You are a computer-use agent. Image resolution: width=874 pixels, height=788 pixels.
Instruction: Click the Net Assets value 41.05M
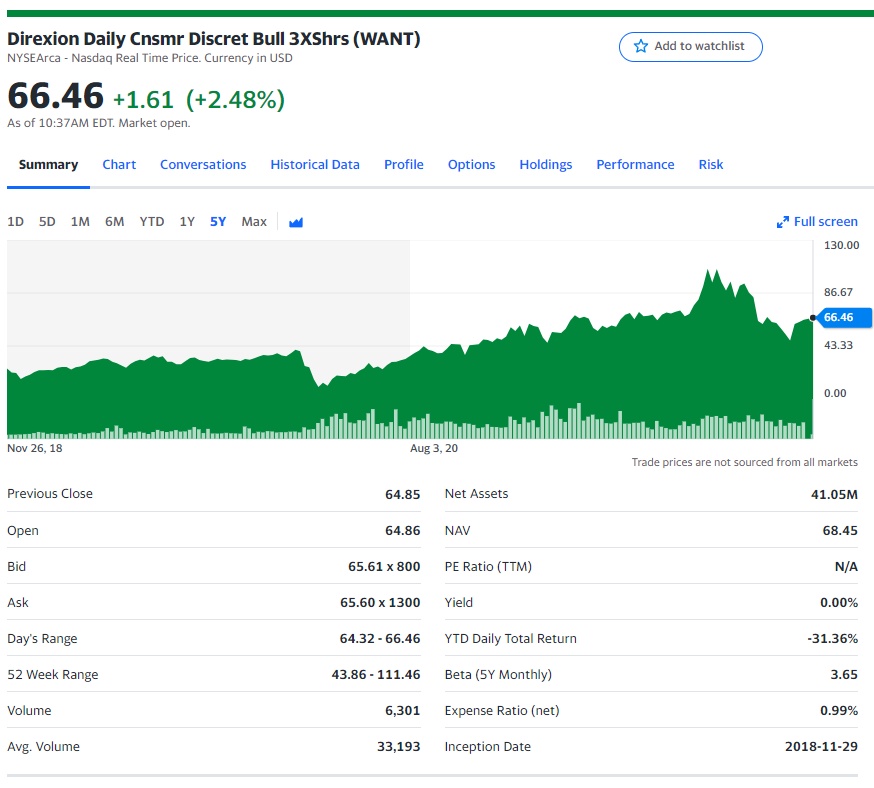pos(834,494)
